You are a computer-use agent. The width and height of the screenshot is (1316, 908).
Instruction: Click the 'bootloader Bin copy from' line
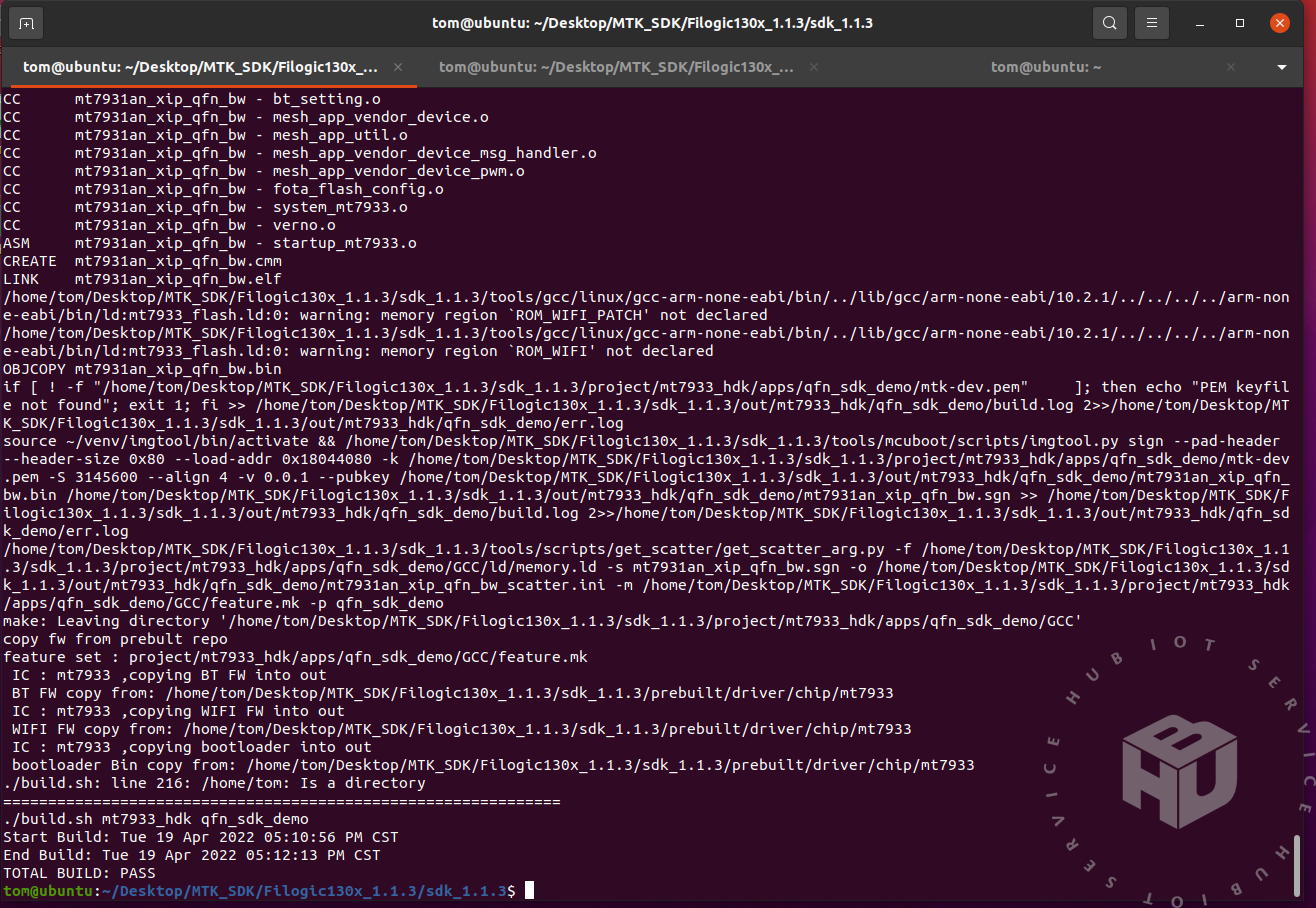click(x=492, y=765)
